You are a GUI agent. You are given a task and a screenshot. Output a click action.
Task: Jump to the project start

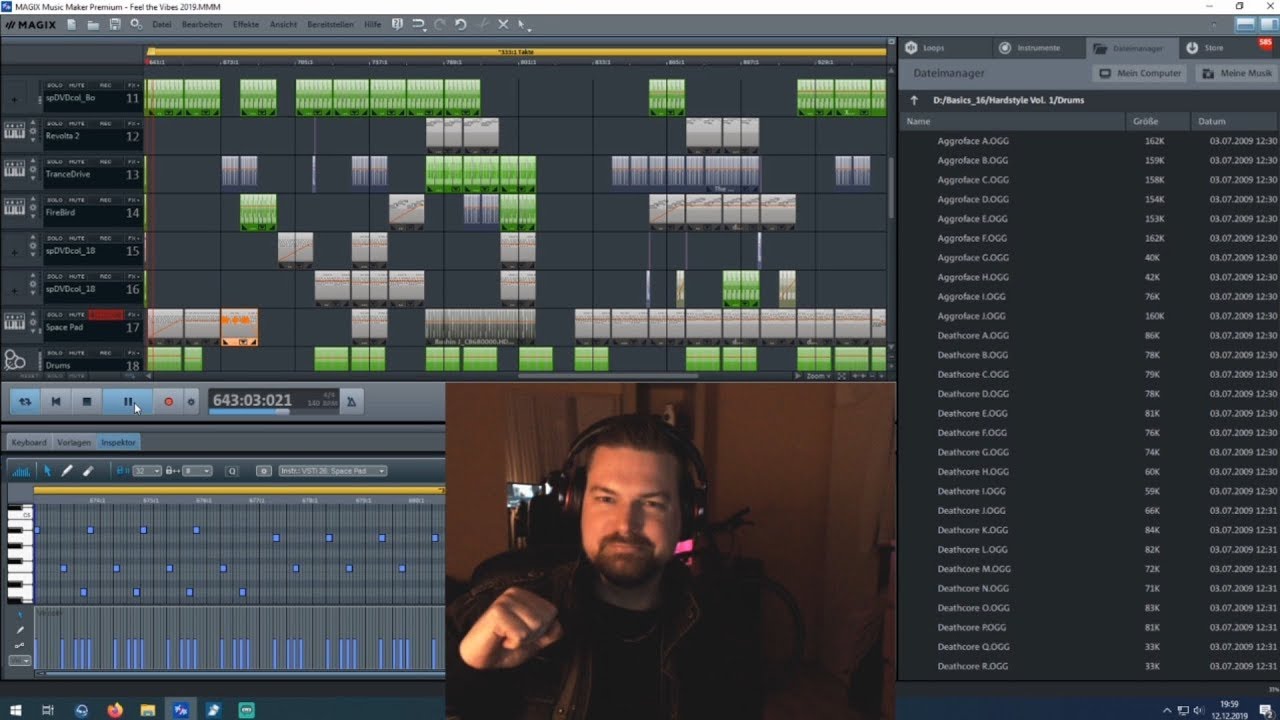[56, 401]
